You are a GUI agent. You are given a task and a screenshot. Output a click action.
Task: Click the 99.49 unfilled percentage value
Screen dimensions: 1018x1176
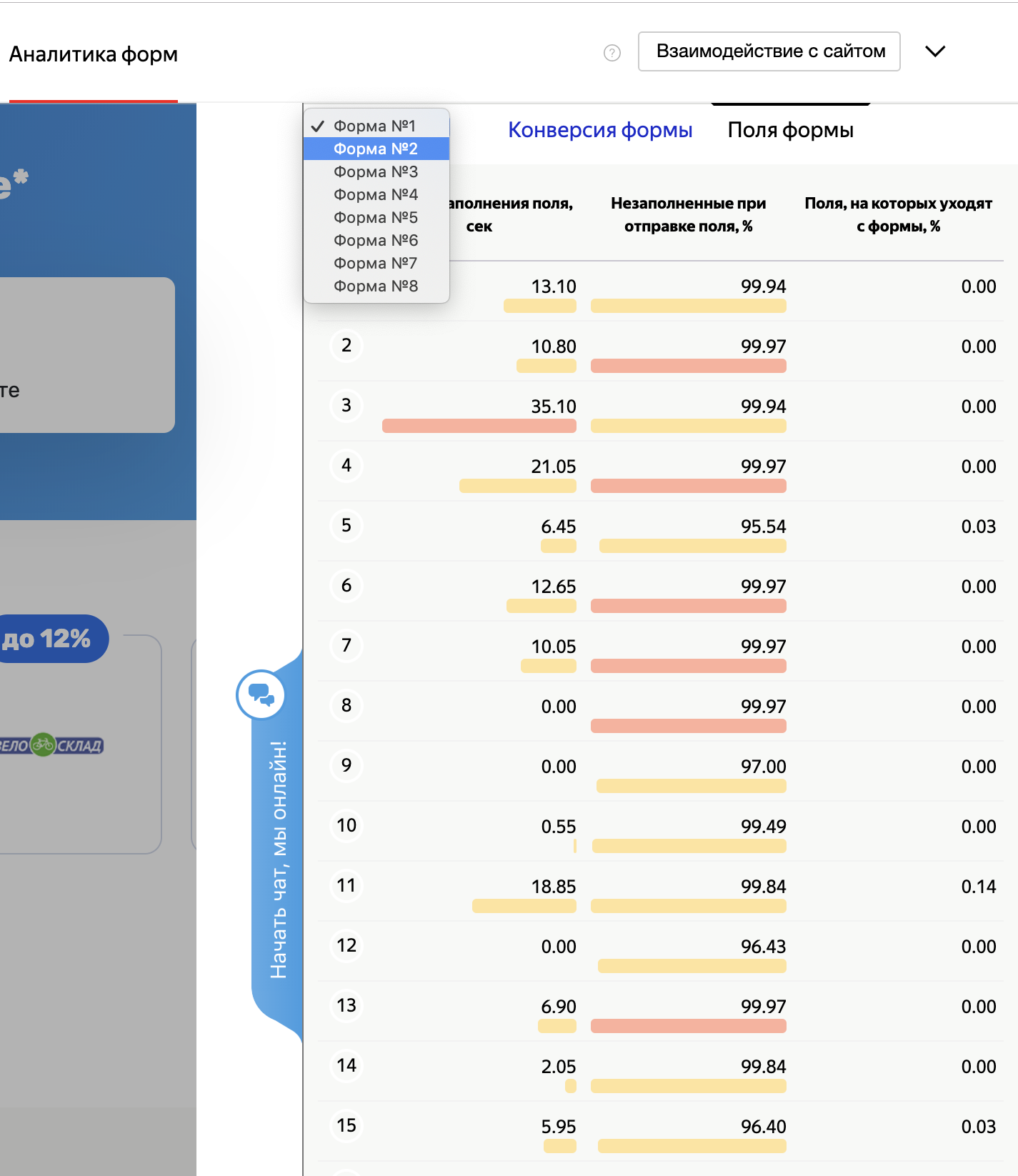coord(764,827)
